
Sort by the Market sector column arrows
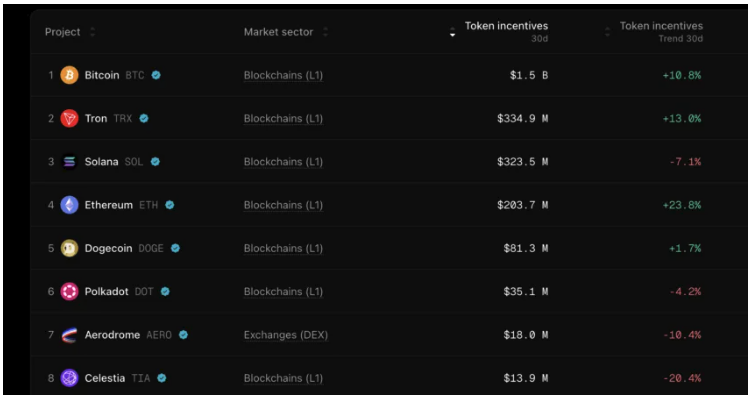point(325,32)
